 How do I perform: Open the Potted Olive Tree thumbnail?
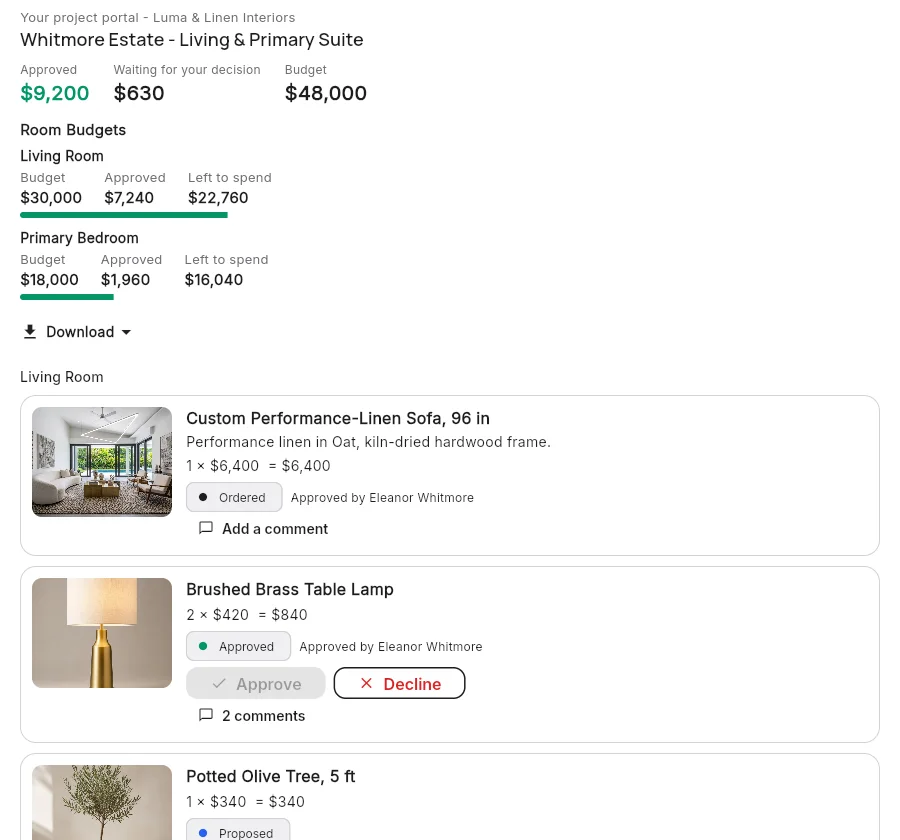point(102,802)
